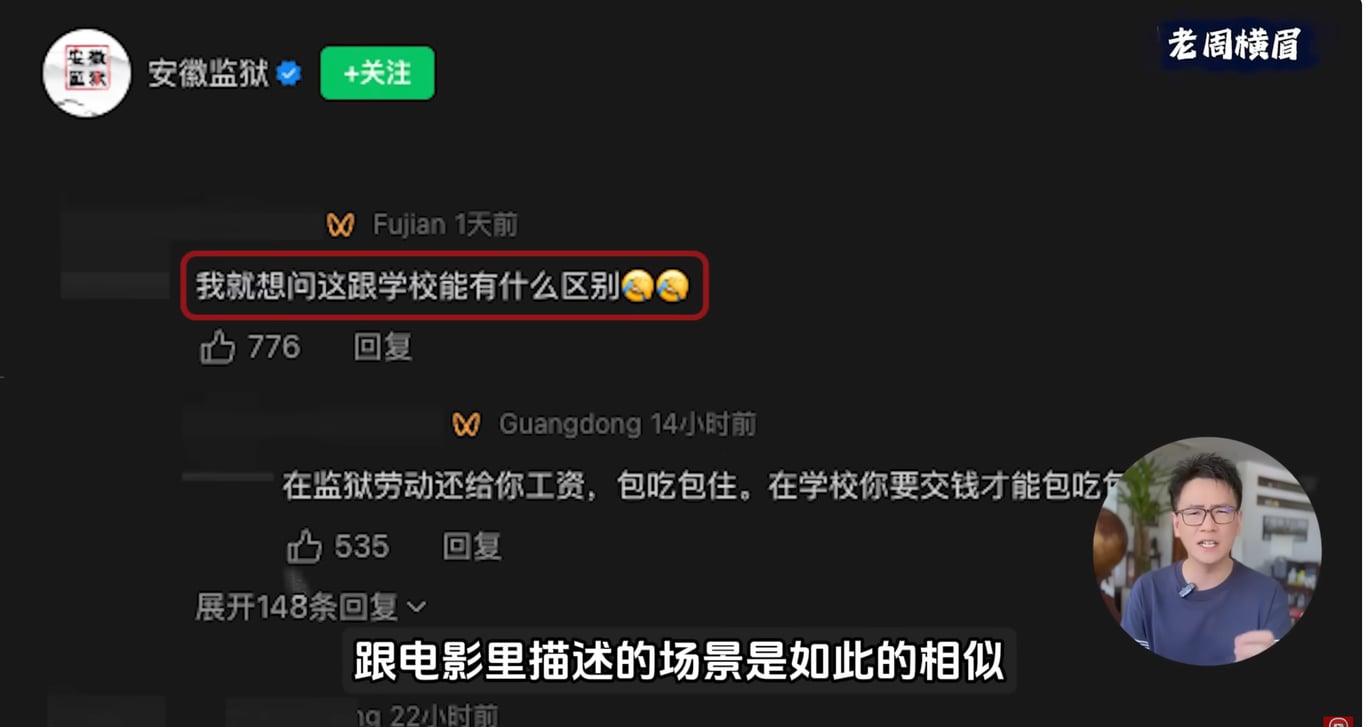Click the 老周横眉 channel watermark
The width and height of the screenshot is (1366, 727).
pyautogui.click(x=1234, y=45)
